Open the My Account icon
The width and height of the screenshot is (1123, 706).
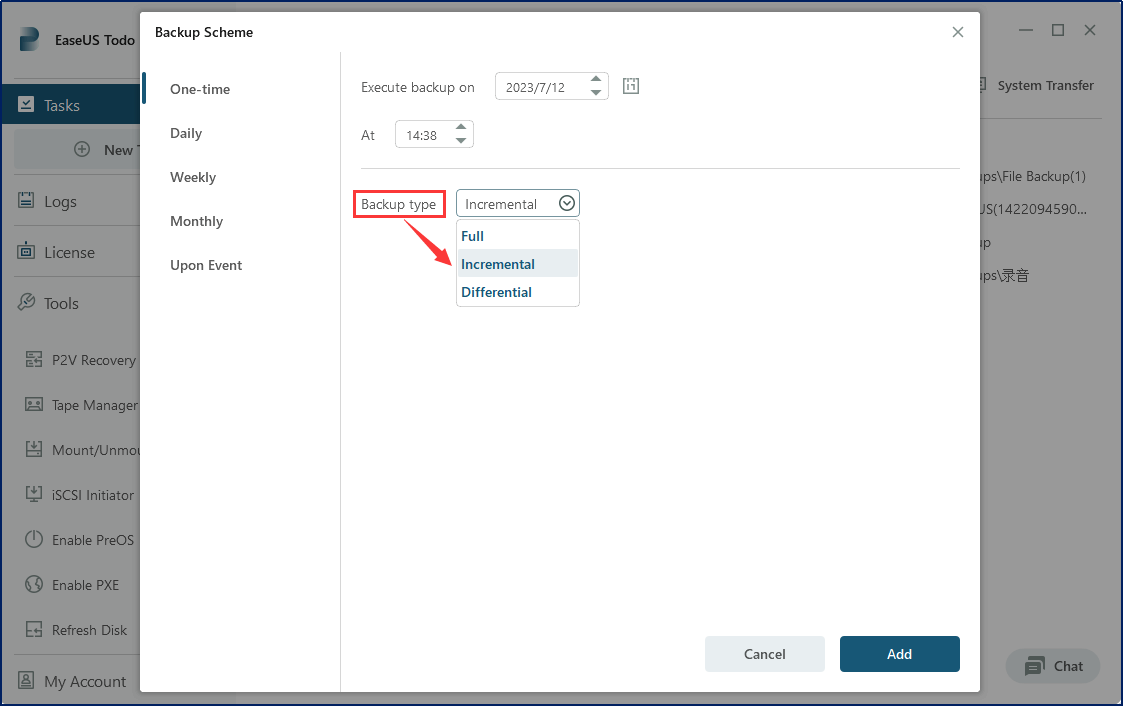[26, 680]
